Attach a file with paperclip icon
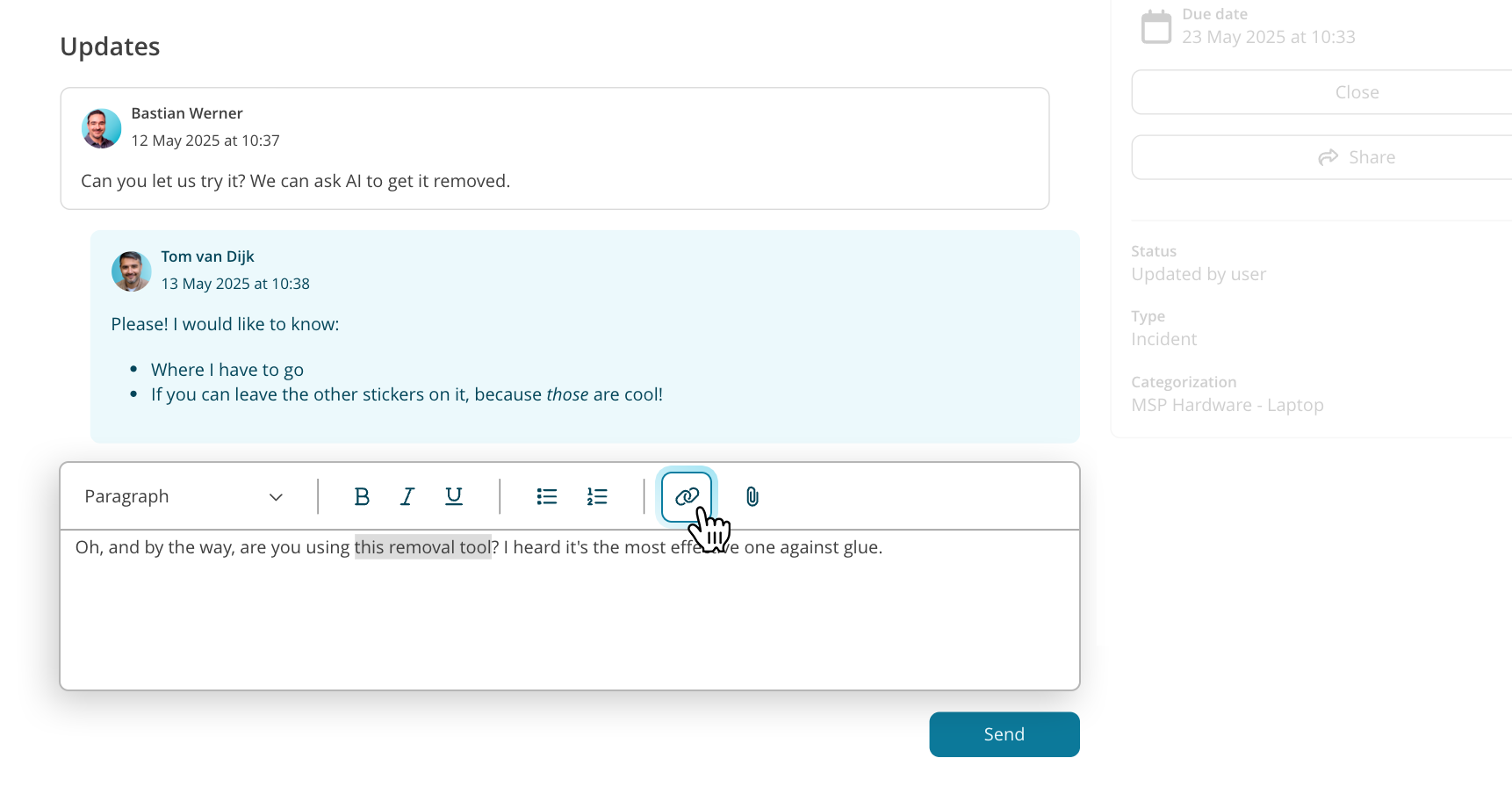The width and height of the screenshot is (1512, 787). [752, 497]
